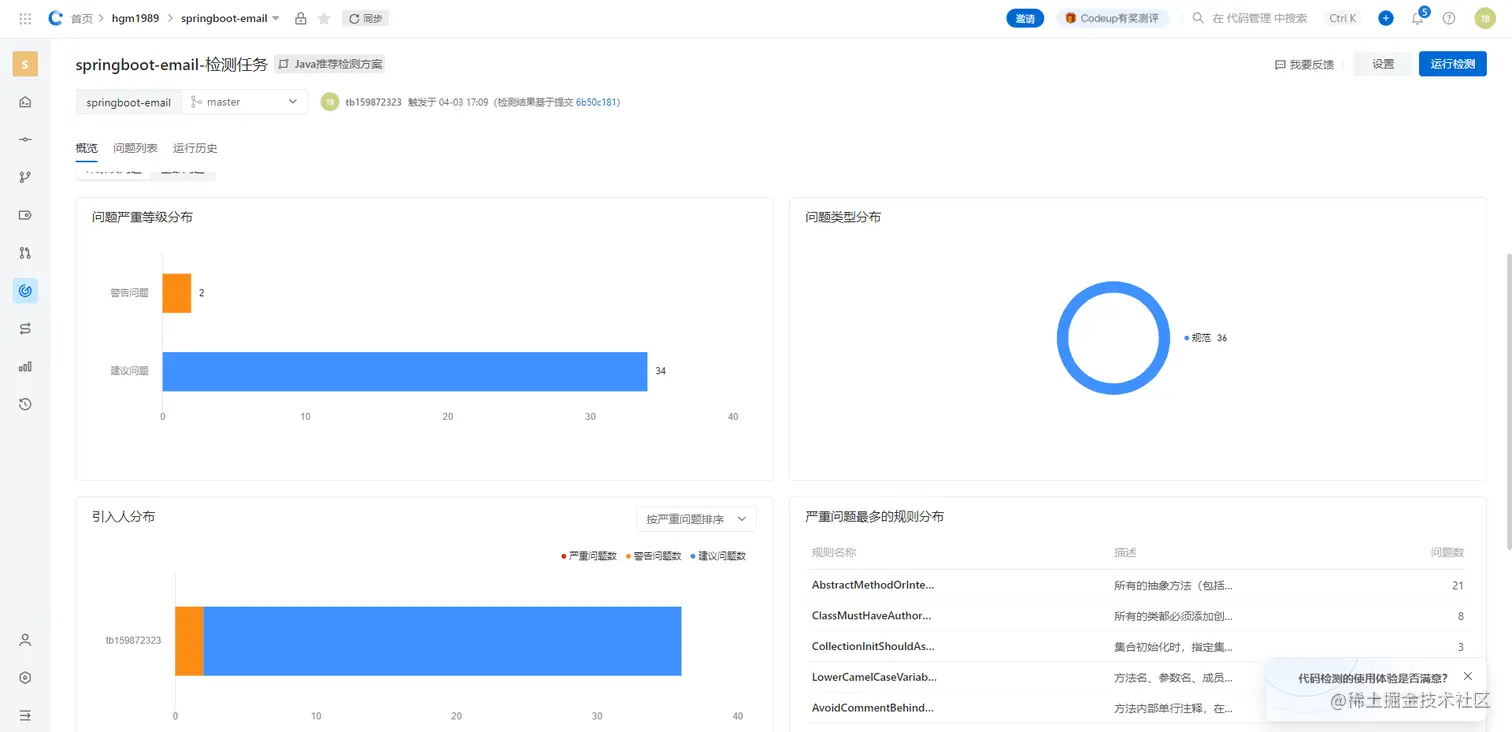The width and height of the screenshot is (1512, 732).
Task: Open history clock icon in sidebar
Action: click(25, 404)
